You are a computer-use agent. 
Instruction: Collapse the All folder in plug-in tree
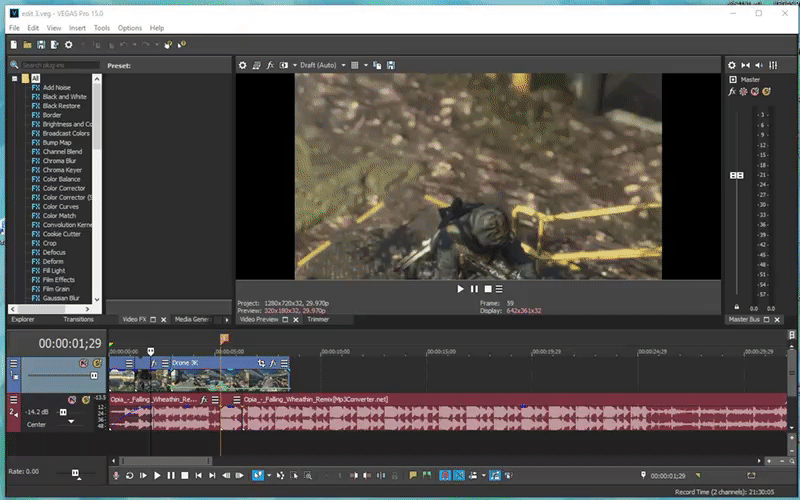(15, 79)
